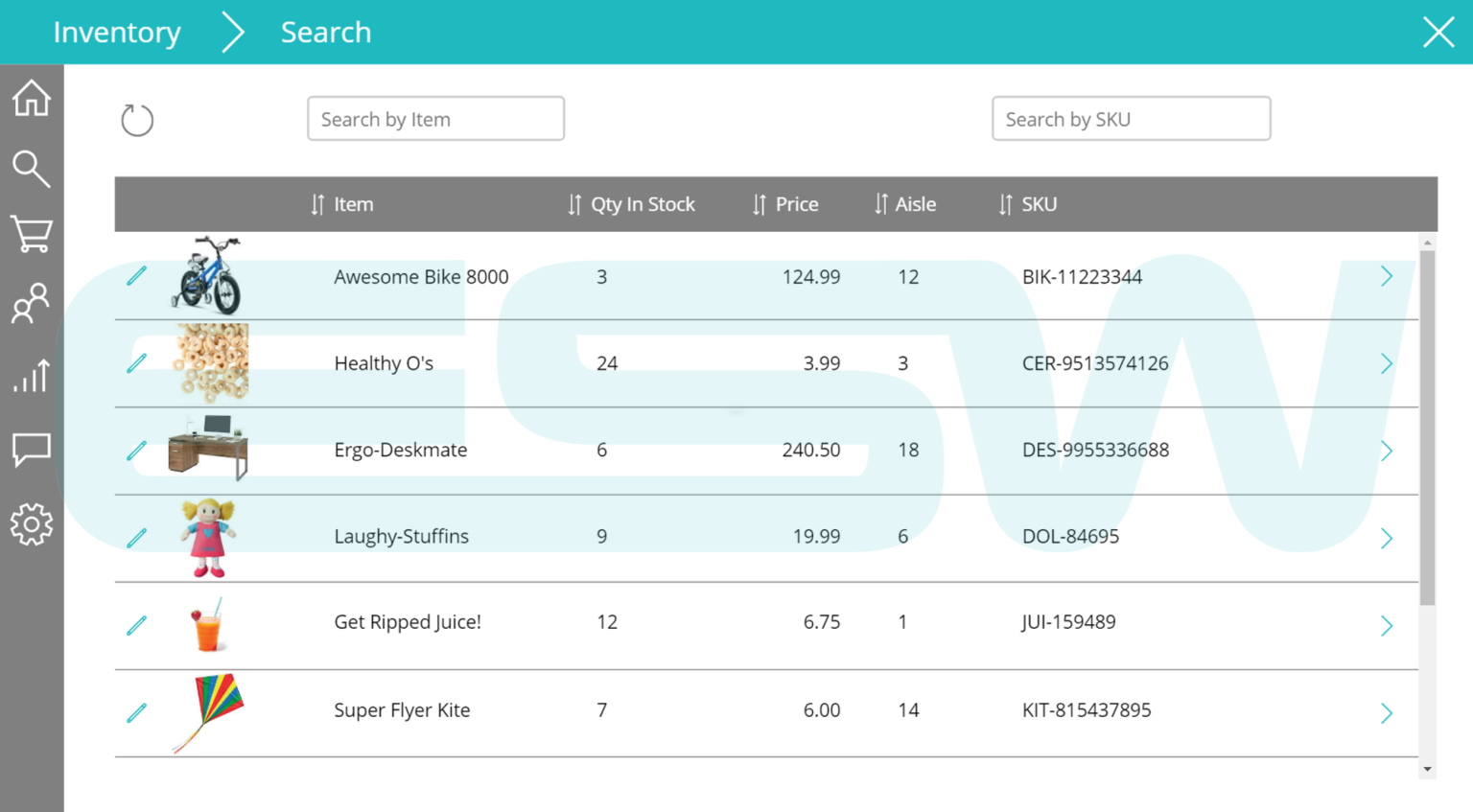1473x812 pixels.
Task: Click into the Search by SKU box
Action: point(1131,119)
